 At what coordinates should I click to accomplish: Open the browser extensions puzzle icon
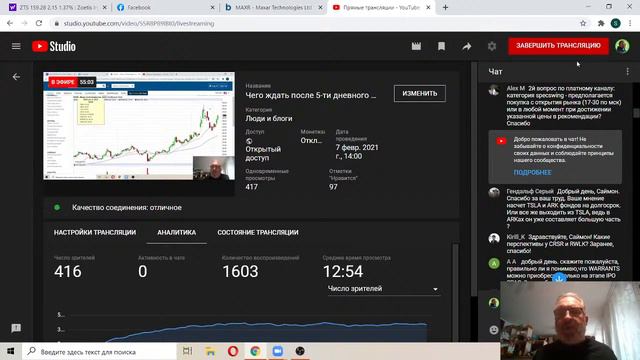(601, 23)
